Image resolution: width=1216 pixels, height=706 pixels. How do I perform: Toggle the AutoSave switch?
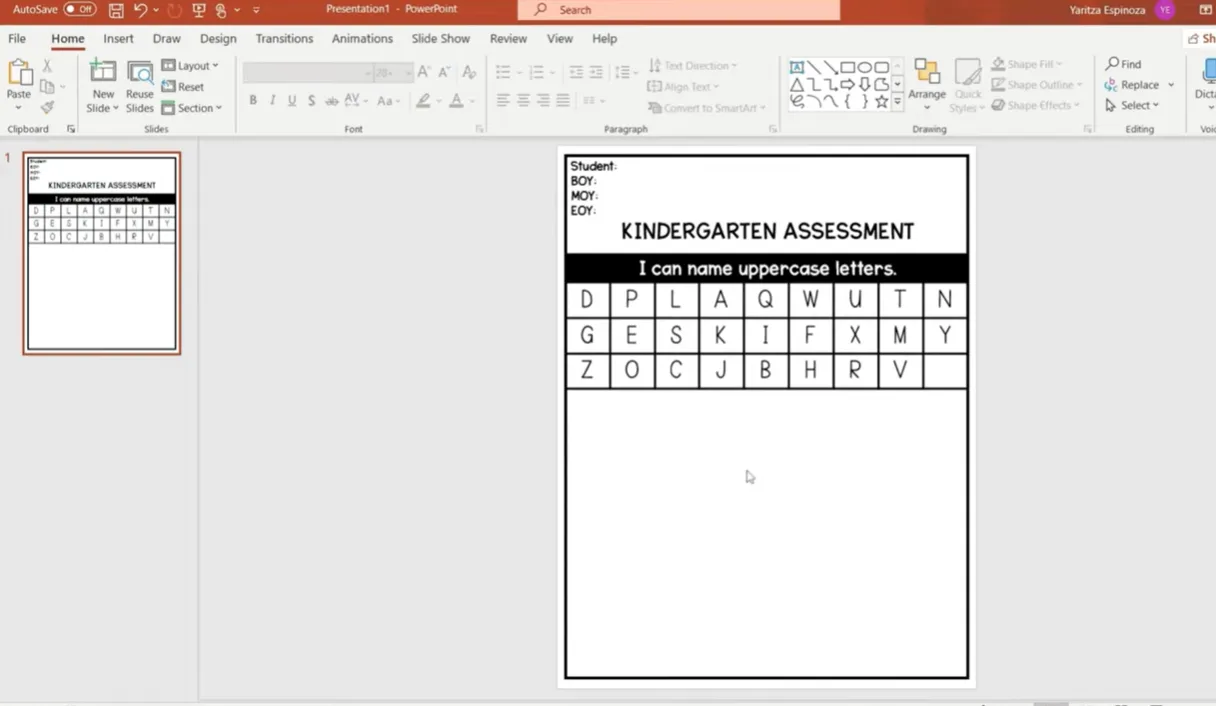click(80, 9)
